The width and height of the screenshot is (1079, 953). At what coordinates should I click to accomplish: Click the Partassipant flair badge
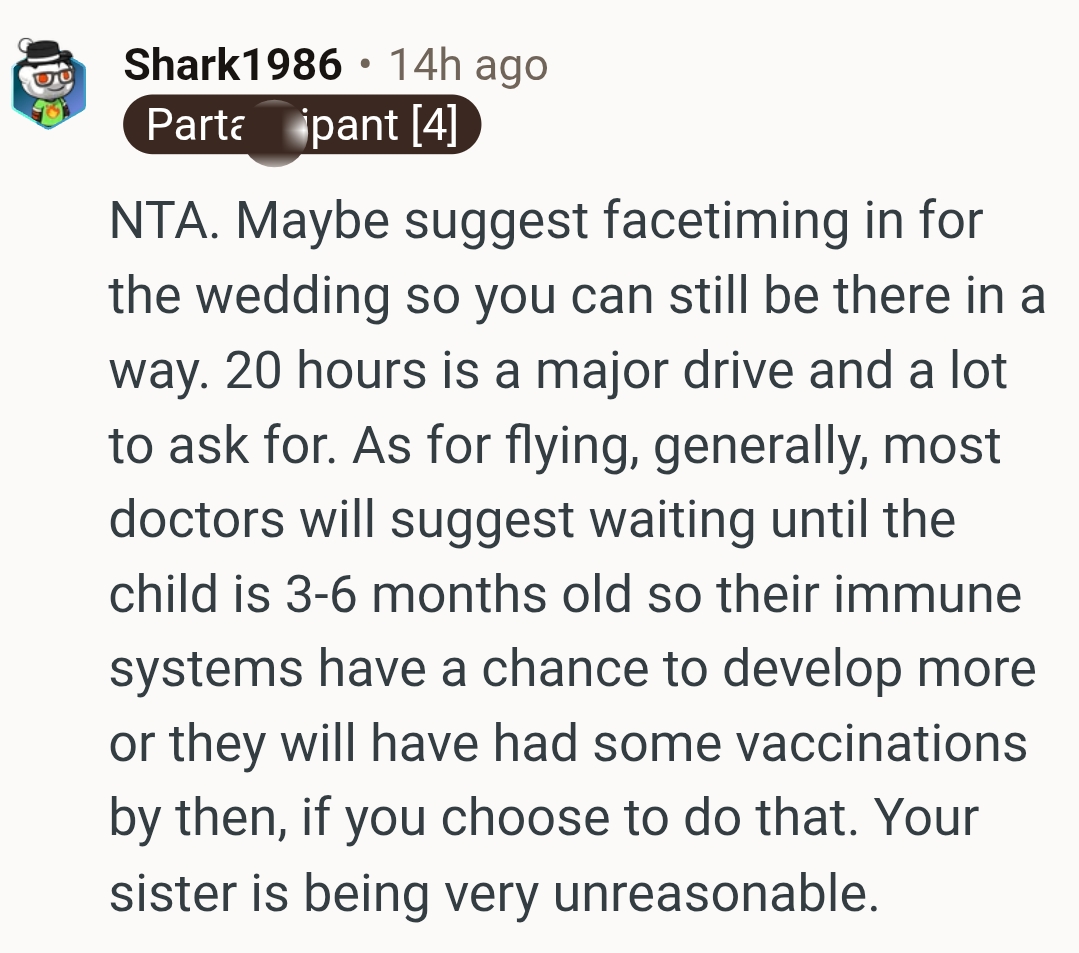pyautogui.click(x=301, y=127)
